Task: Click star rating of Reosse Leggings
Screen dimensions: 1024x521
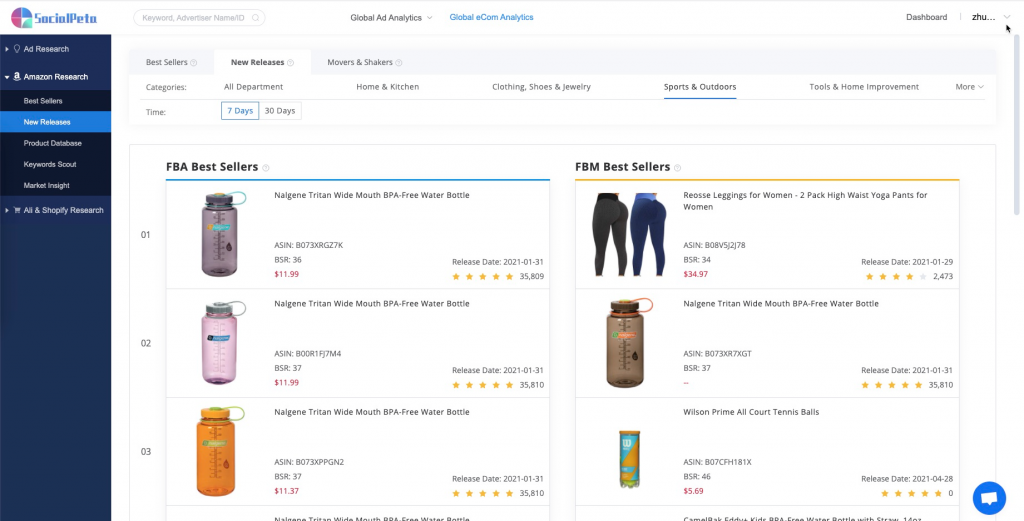Action: coord(896,277)
